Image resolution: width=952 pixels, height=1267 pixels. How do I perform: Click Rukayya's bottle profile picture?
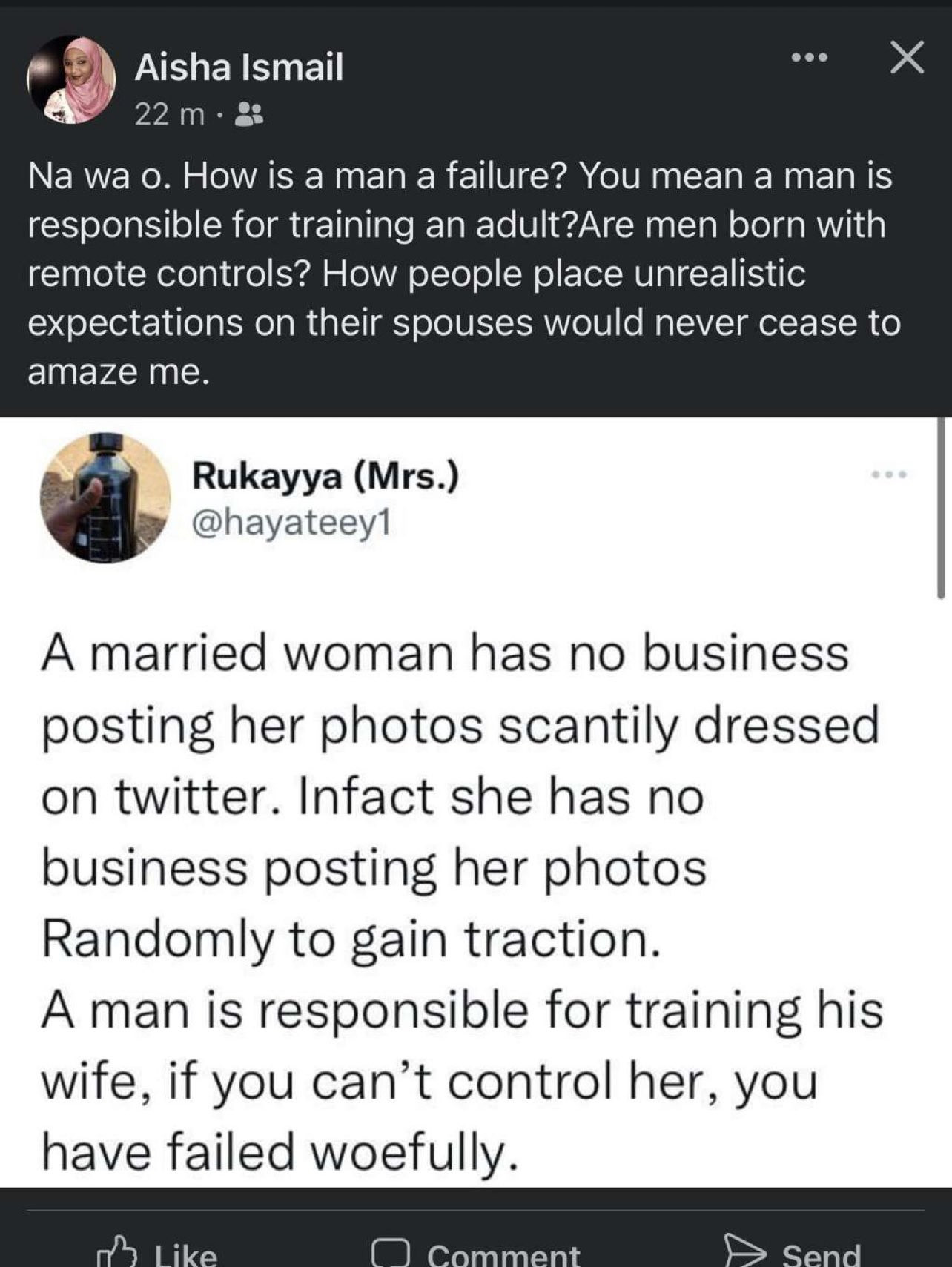tap(105, 498)
